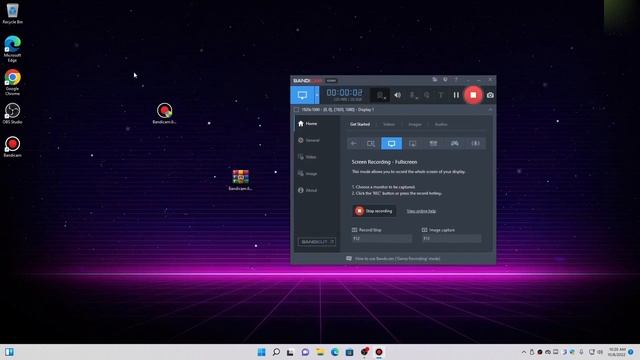The width and height of the screenshot is (640, 360).
Task: Toggle the webcam overlay icon
Action: 380,95
